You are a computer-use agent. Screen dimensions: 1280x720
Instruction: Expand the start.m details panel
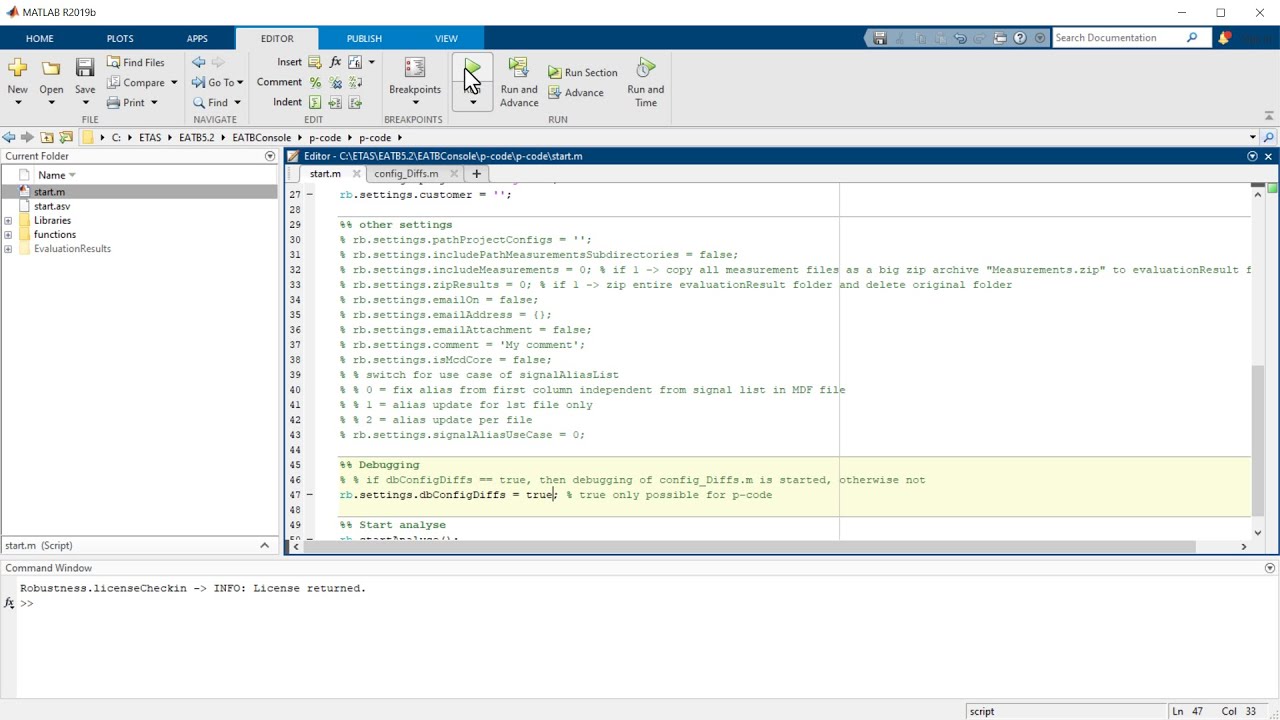pos(264,545)
